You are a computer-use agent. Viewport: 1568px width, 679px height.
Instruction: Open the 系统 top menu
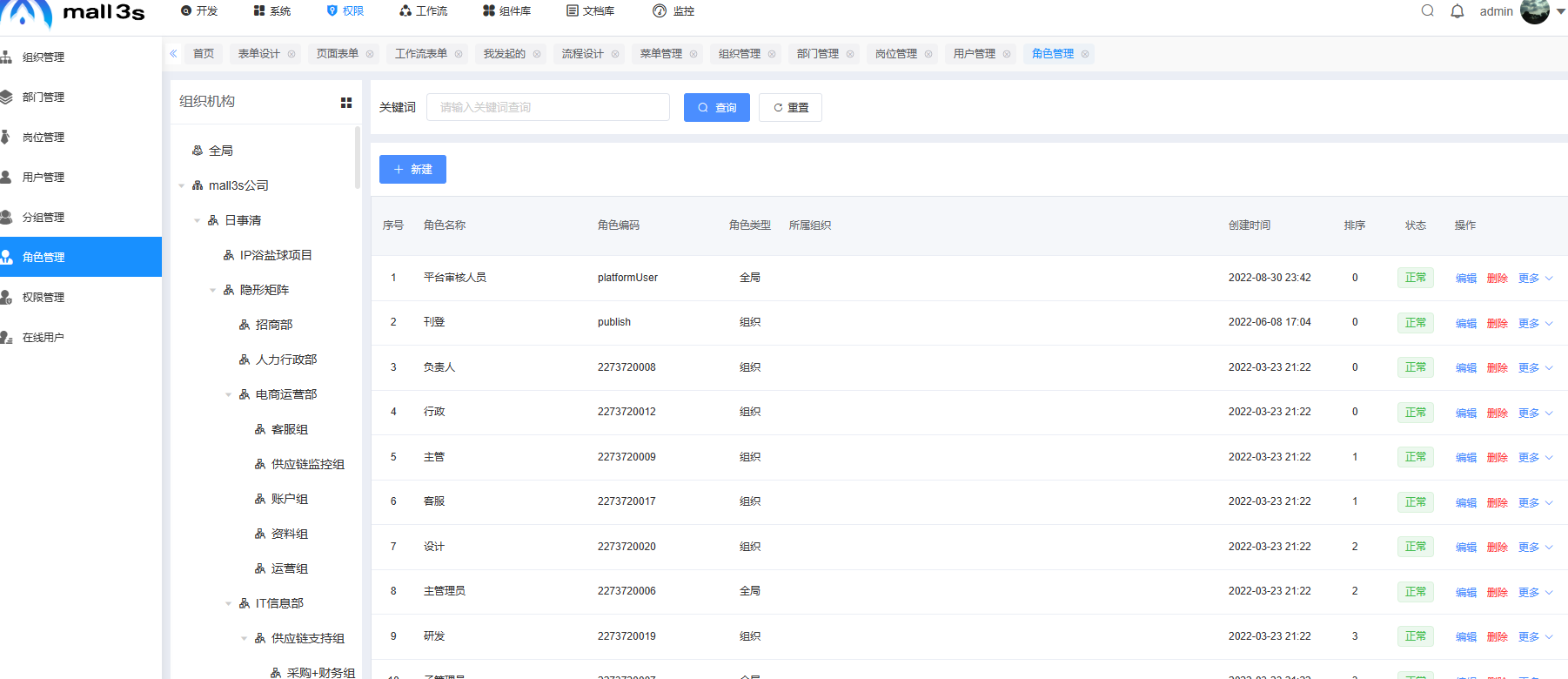click(x=272, y=10)
